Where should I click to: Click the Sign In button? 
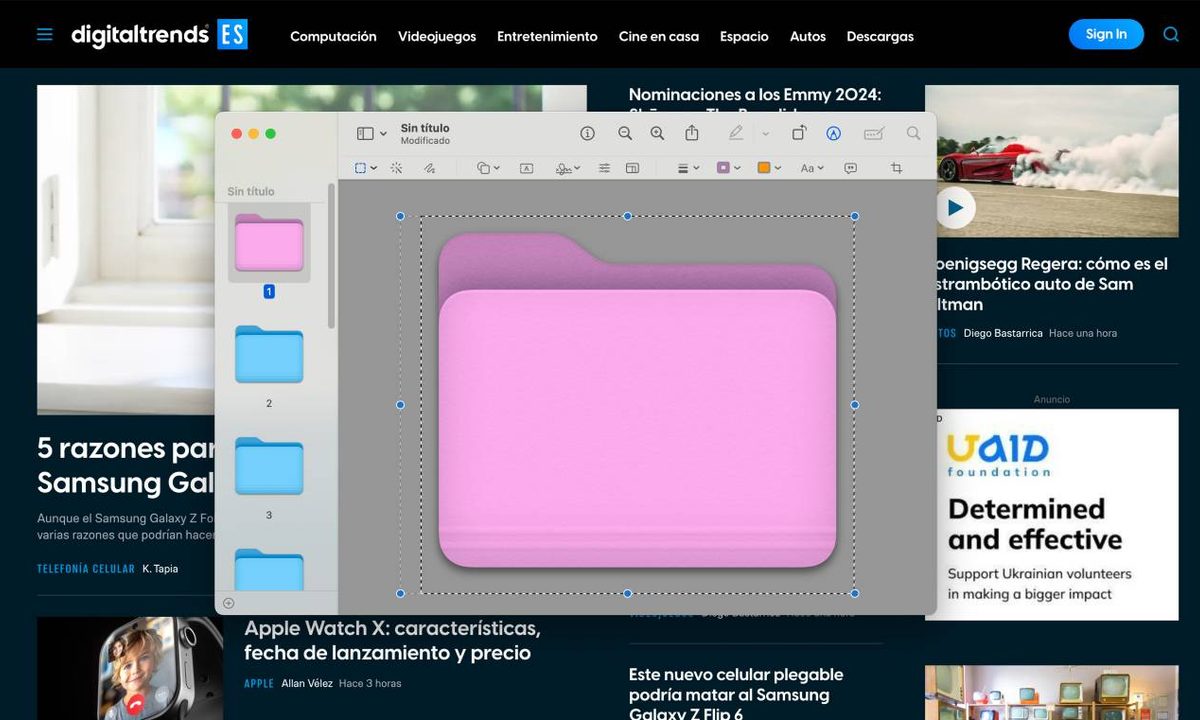click(x=1106, y=33)
